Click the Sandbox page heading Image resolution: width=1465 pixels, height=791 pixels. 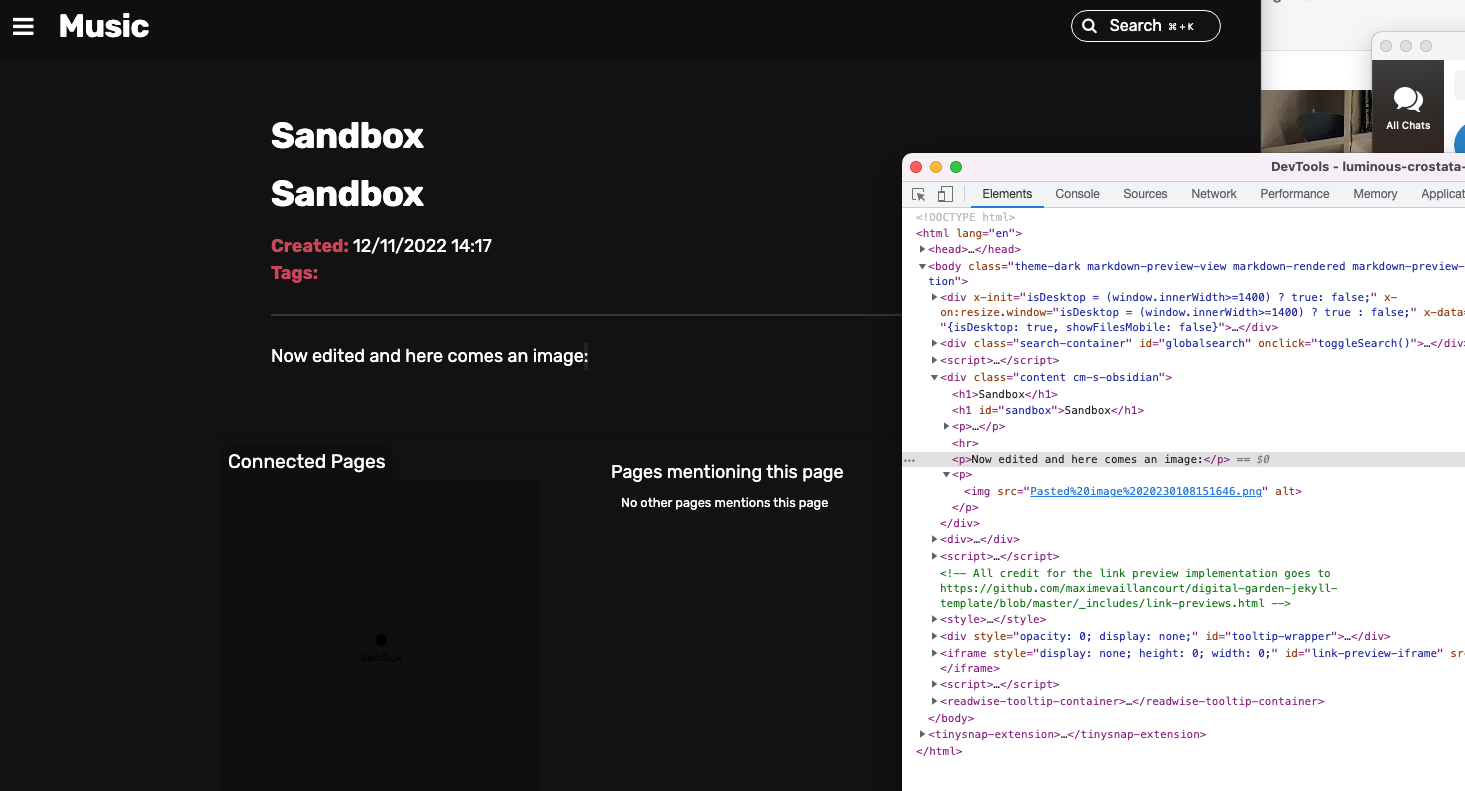coord(347,136)
